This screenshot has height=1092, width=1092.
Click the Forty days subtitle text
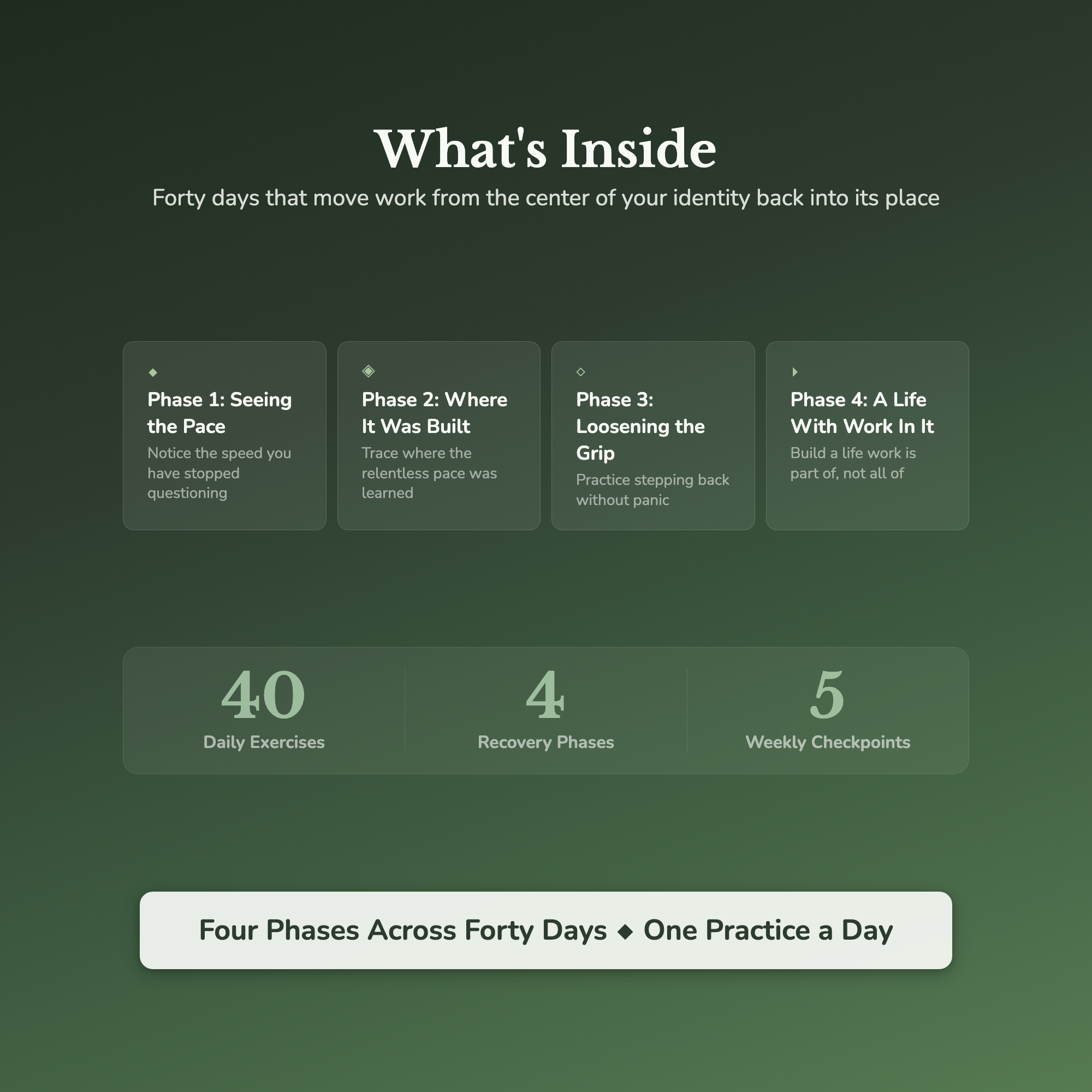pyautogui.click(x=546, y=198)
